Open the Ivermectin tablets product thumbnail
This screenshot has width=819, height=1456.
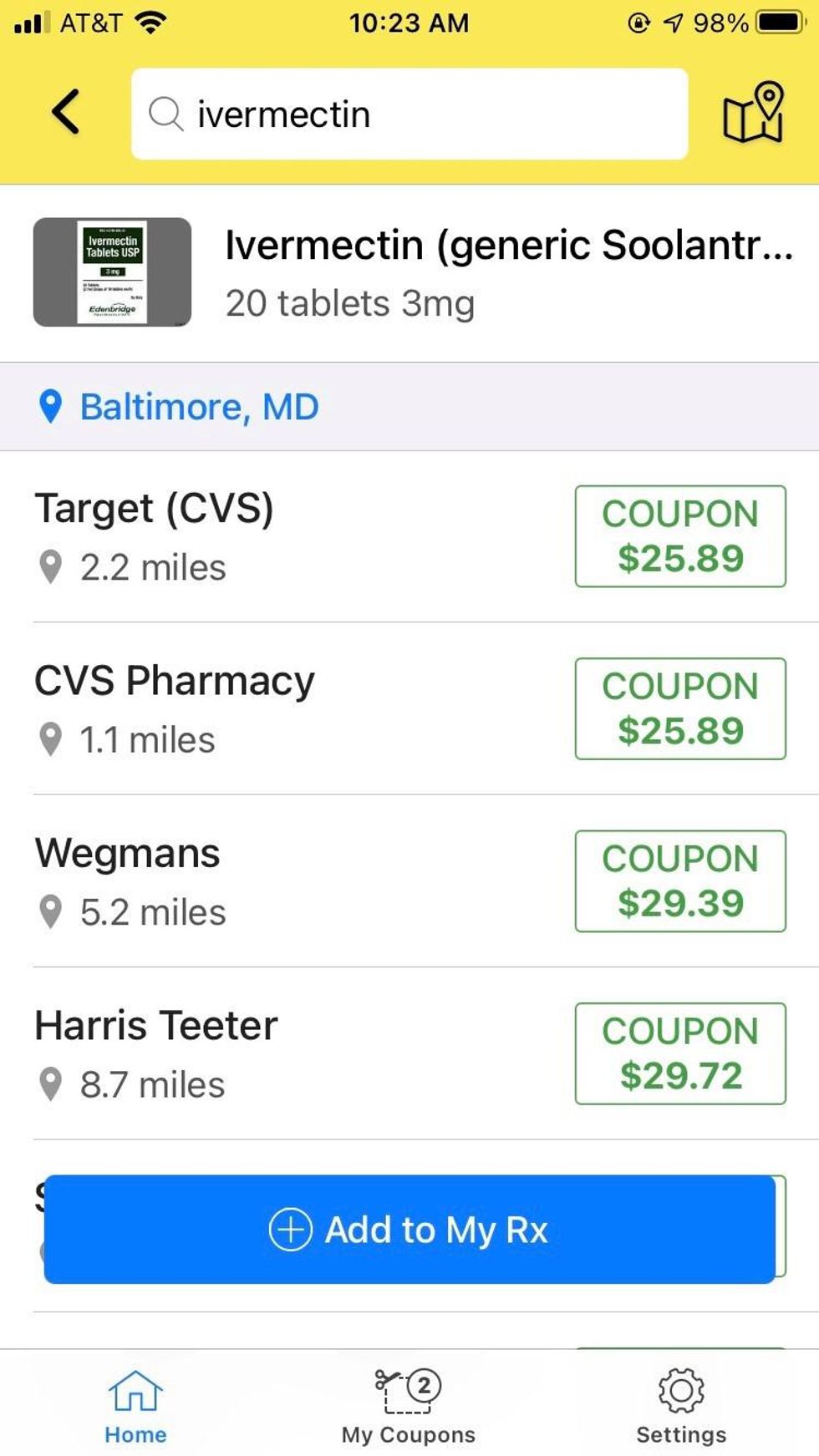(x=112, y=272)
